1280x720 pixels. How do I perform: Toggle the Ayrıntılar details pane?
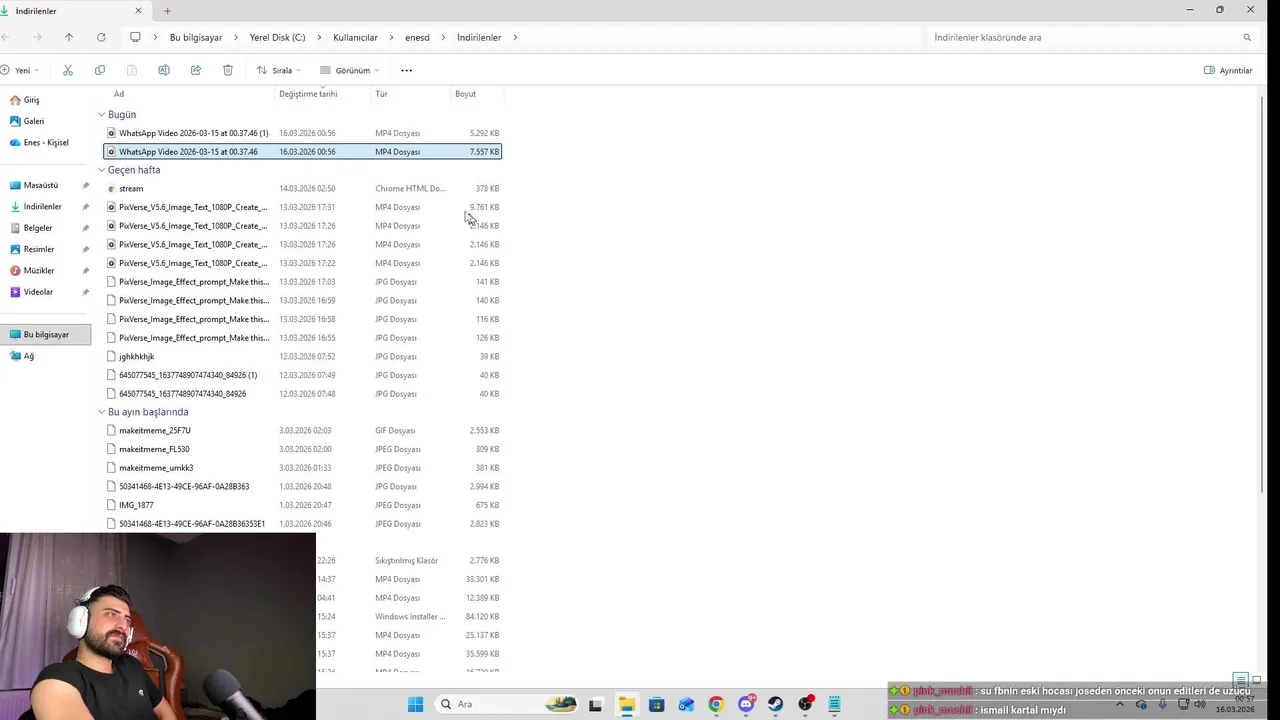tap(1228, 70)
